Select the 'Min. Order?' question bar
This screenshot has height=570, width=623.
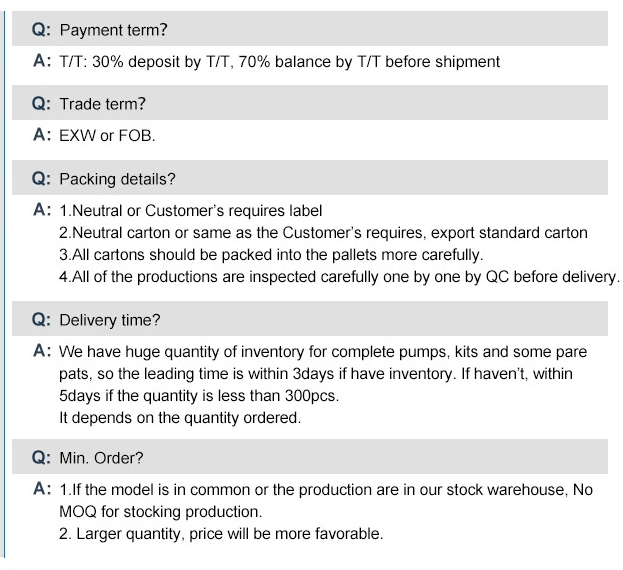[310, 456]
